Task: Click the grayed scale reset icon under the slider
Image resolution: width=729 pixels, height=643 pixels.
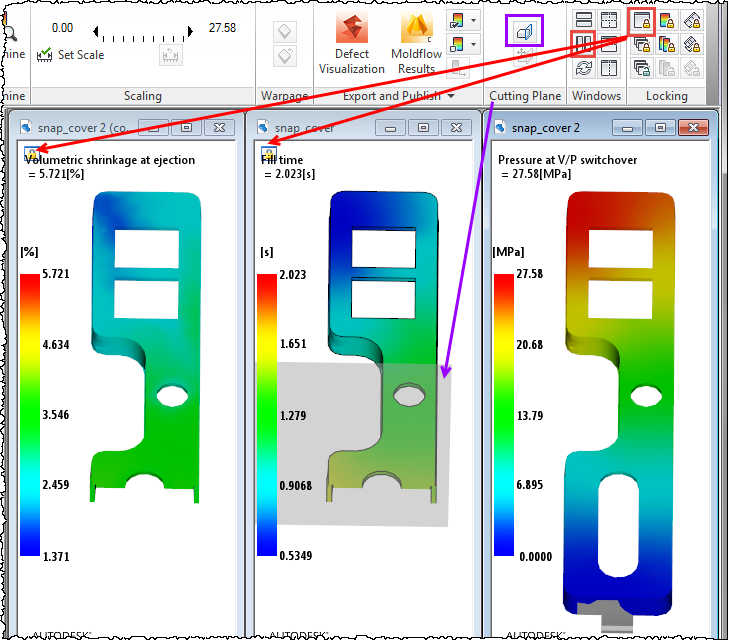Action: (170, 56)
